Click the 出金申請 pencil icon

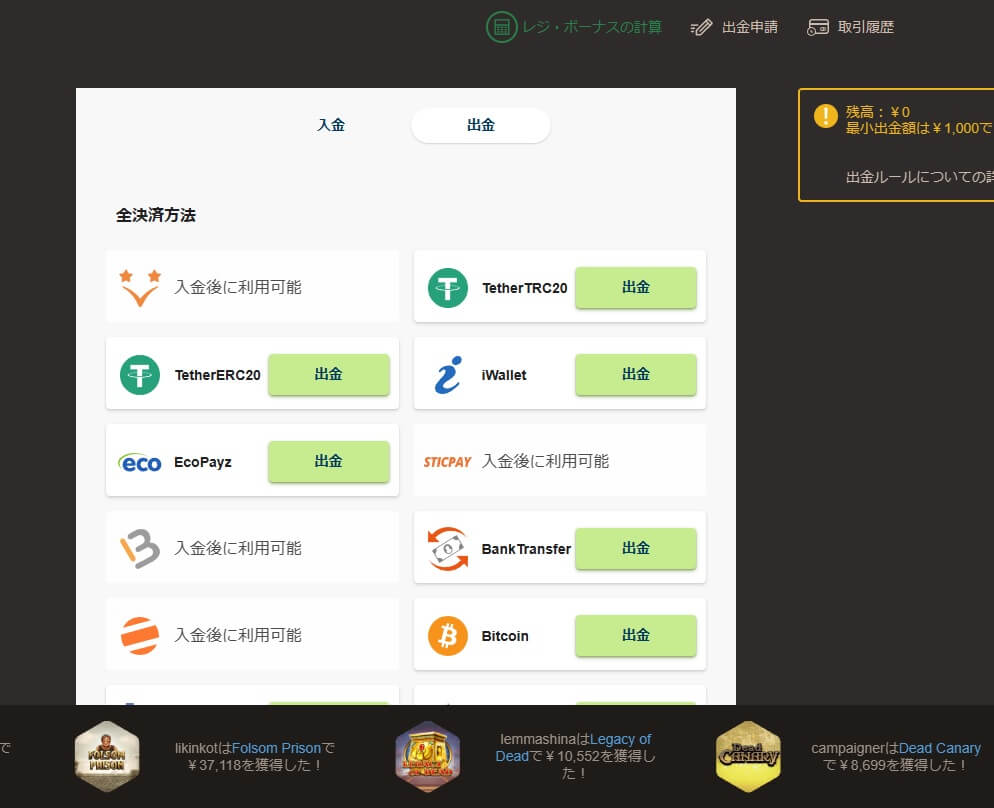pyautogui.click(x=701, y=27)
